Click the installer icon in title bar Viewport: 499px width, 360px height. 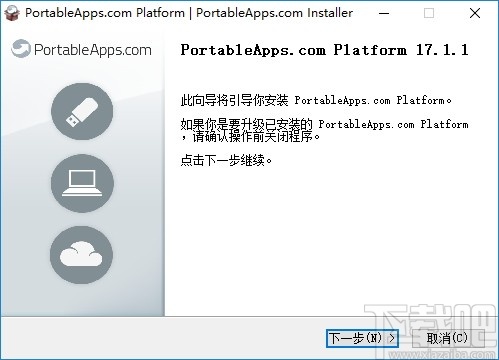click(x=12, y=13)
